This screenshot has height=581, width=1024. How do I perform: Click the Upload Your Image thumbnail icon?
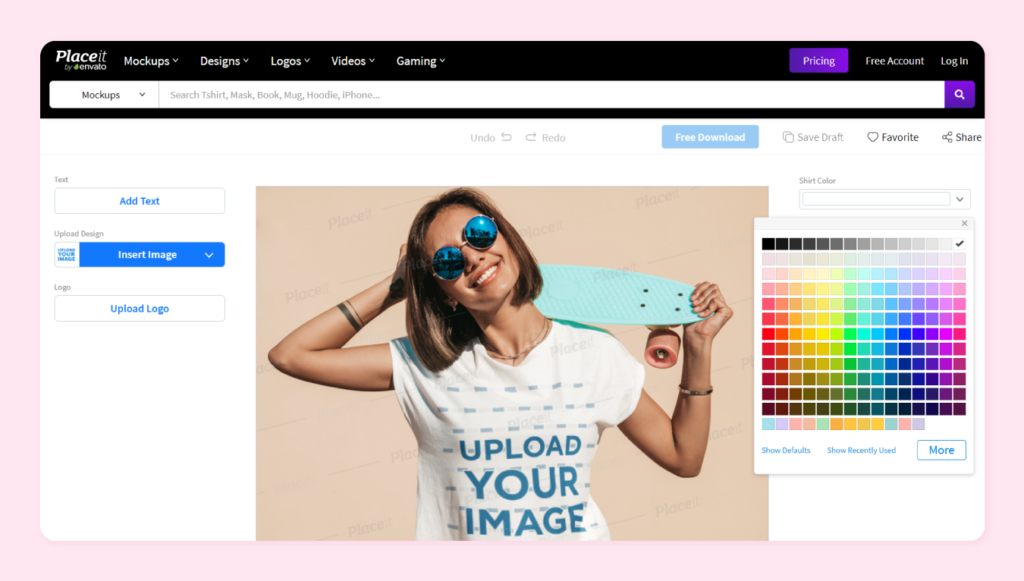67,255
